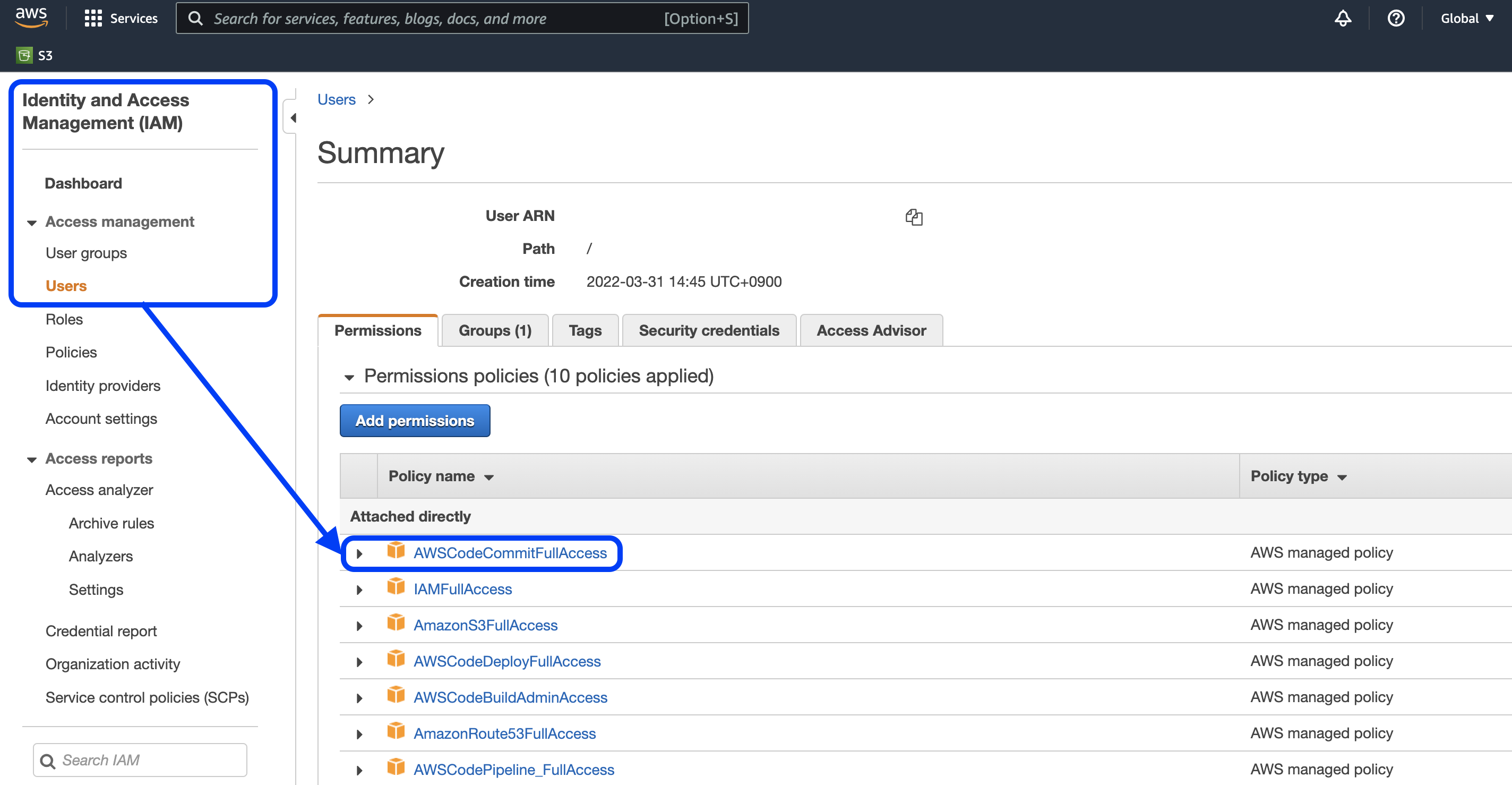The height and width of the screenshot is (785, 1512).
Task: Open the IAMFullAccess policy link
Action: (462, 589)
